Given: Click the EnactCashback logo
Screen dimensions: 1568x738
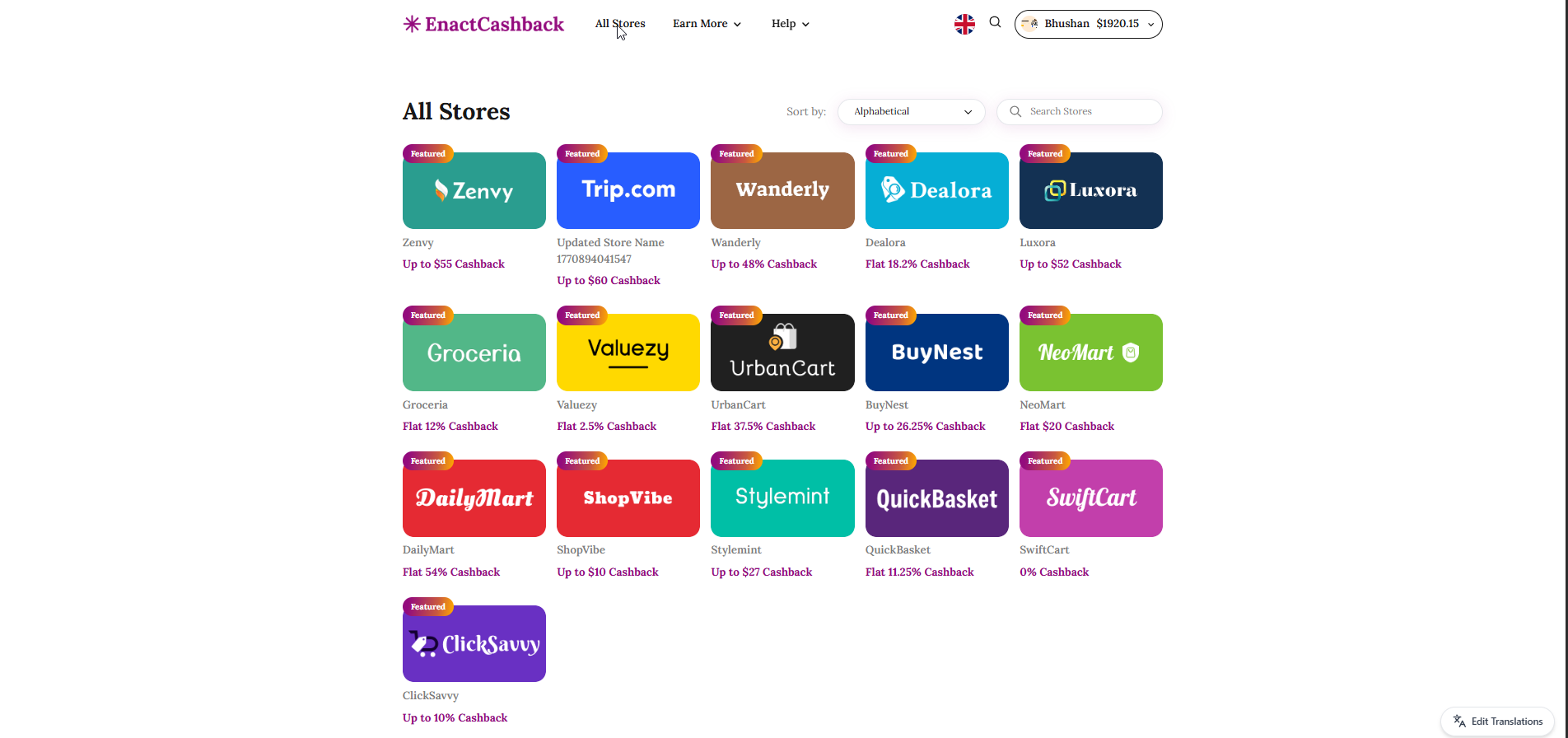Looking at the screenshot, I should [x=483, y=25].
